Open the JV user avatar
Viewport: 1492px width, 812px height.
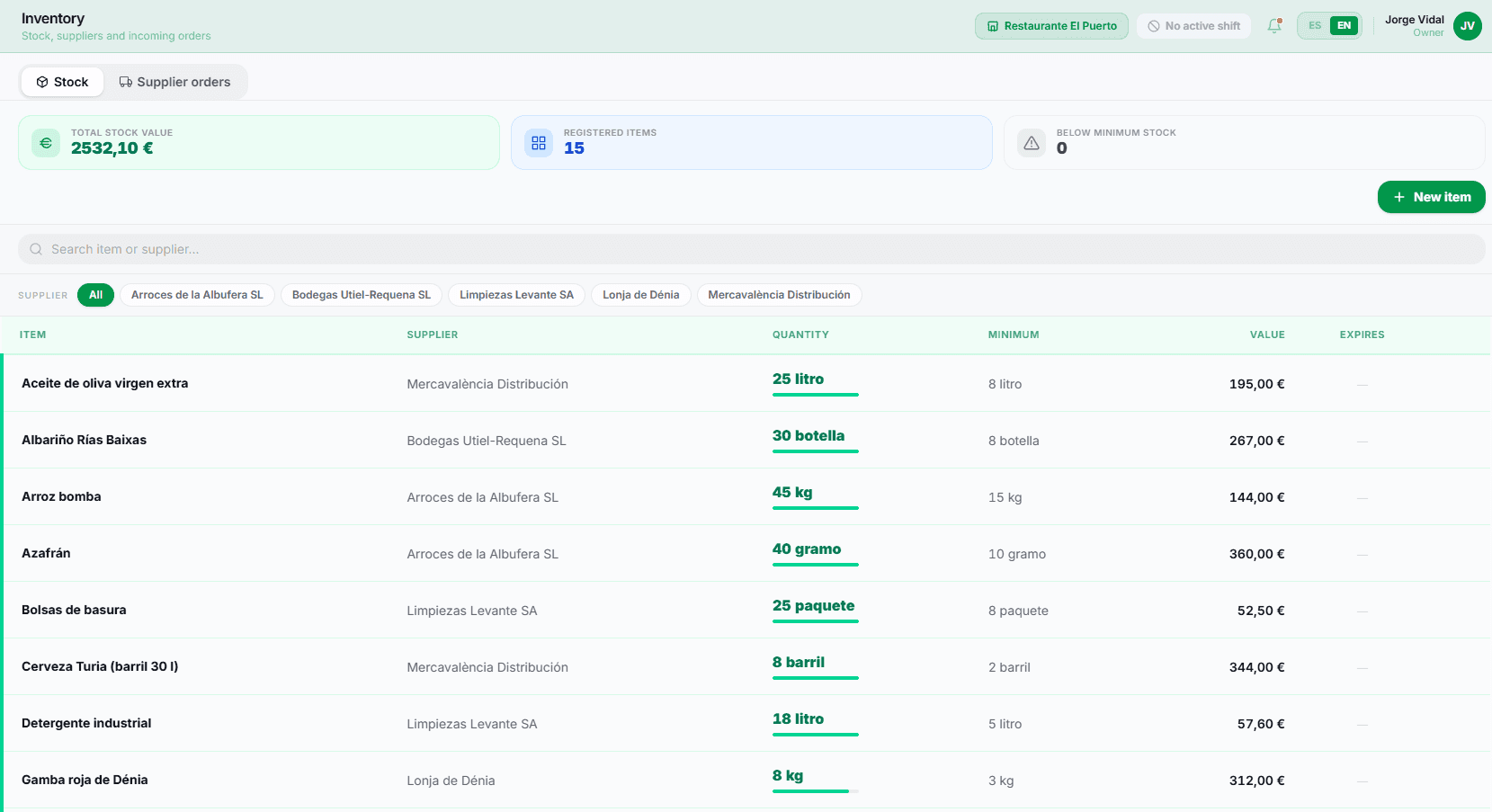[x=1468, y=26]
